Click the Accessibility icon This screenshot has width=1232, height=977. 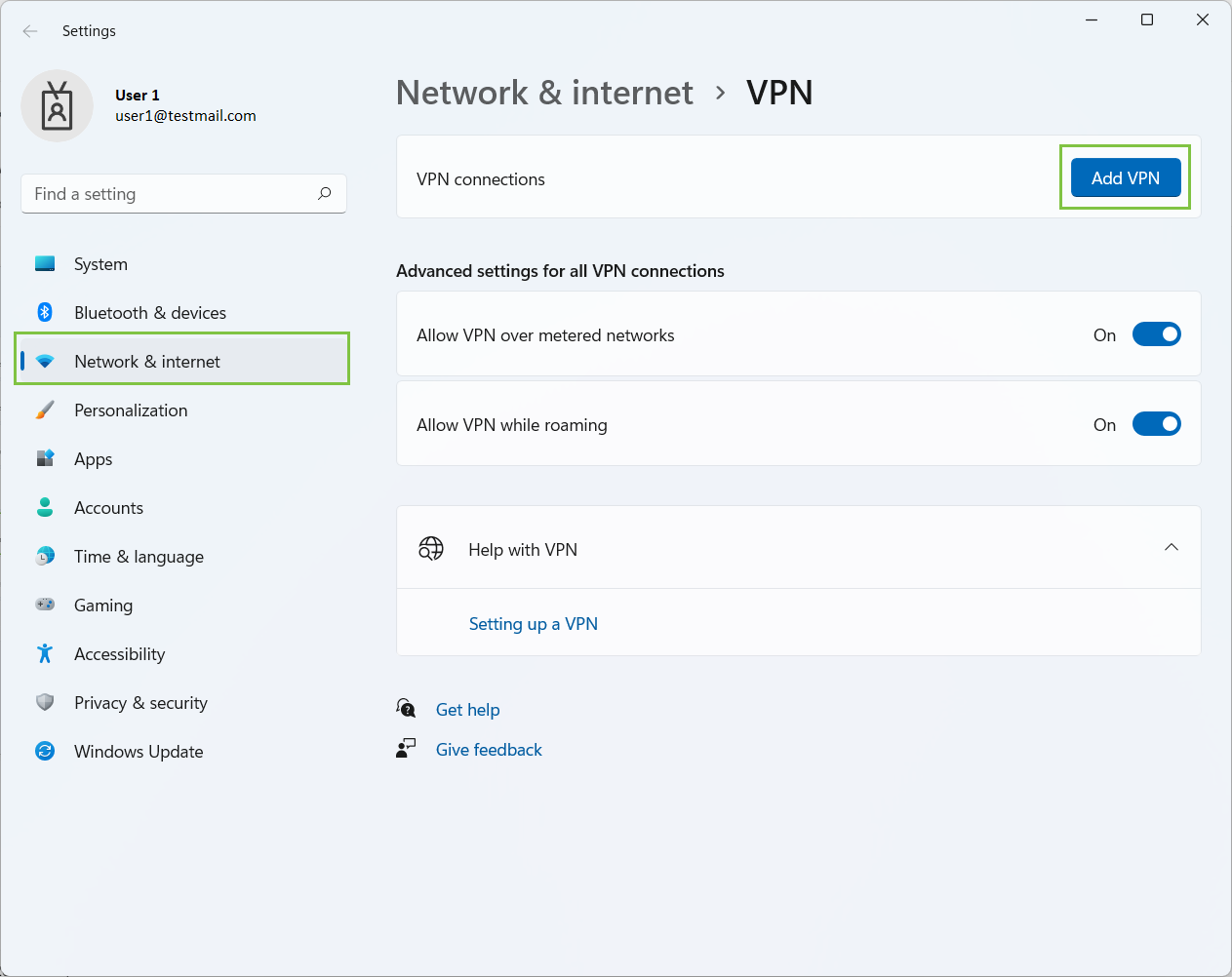pyautogui.click(x=45, y=653)
